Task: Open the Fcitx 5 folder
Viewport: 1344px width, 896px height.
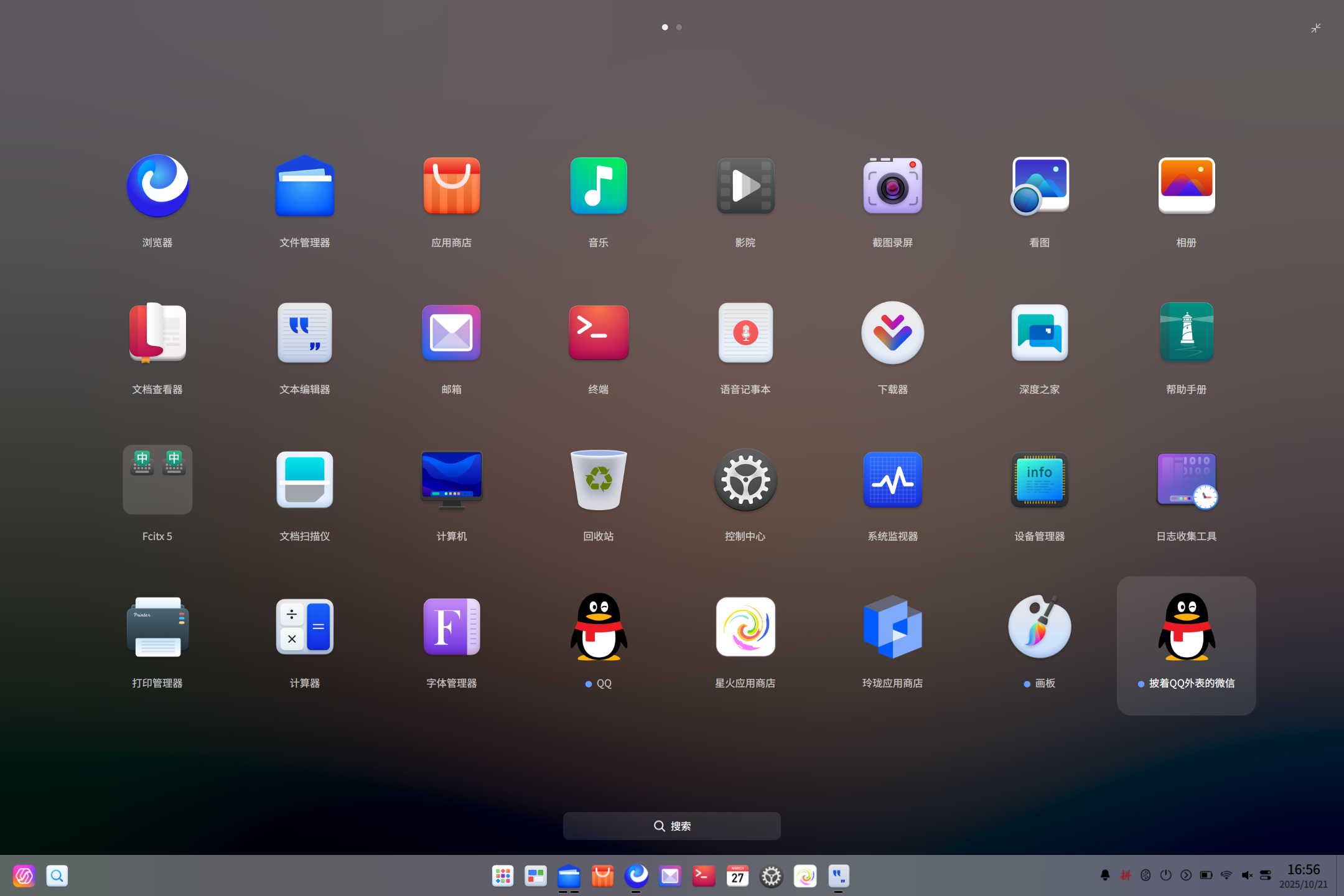Action: 157,480
